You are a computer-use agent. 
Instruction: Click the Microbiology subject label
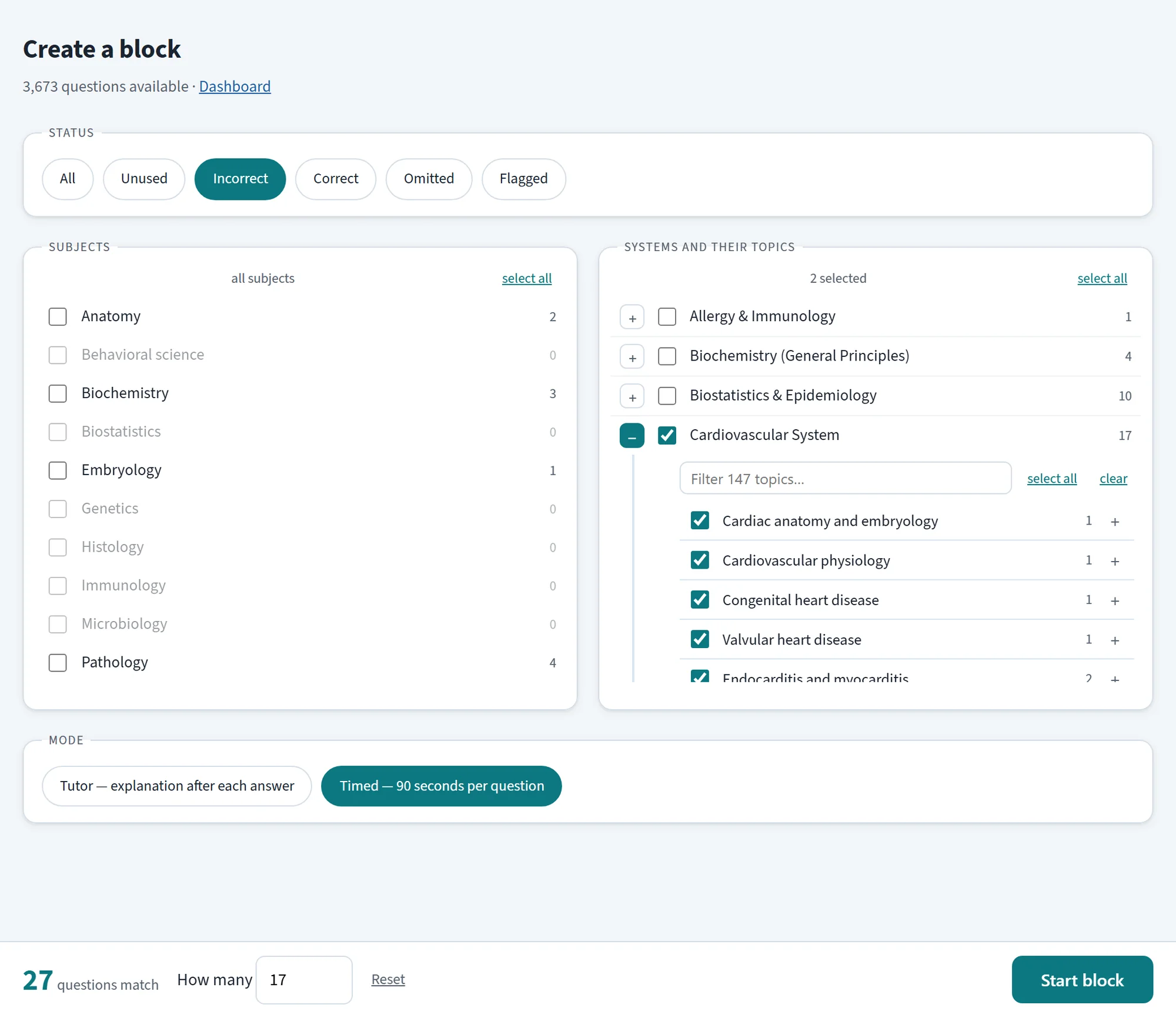tap(124, 624)
